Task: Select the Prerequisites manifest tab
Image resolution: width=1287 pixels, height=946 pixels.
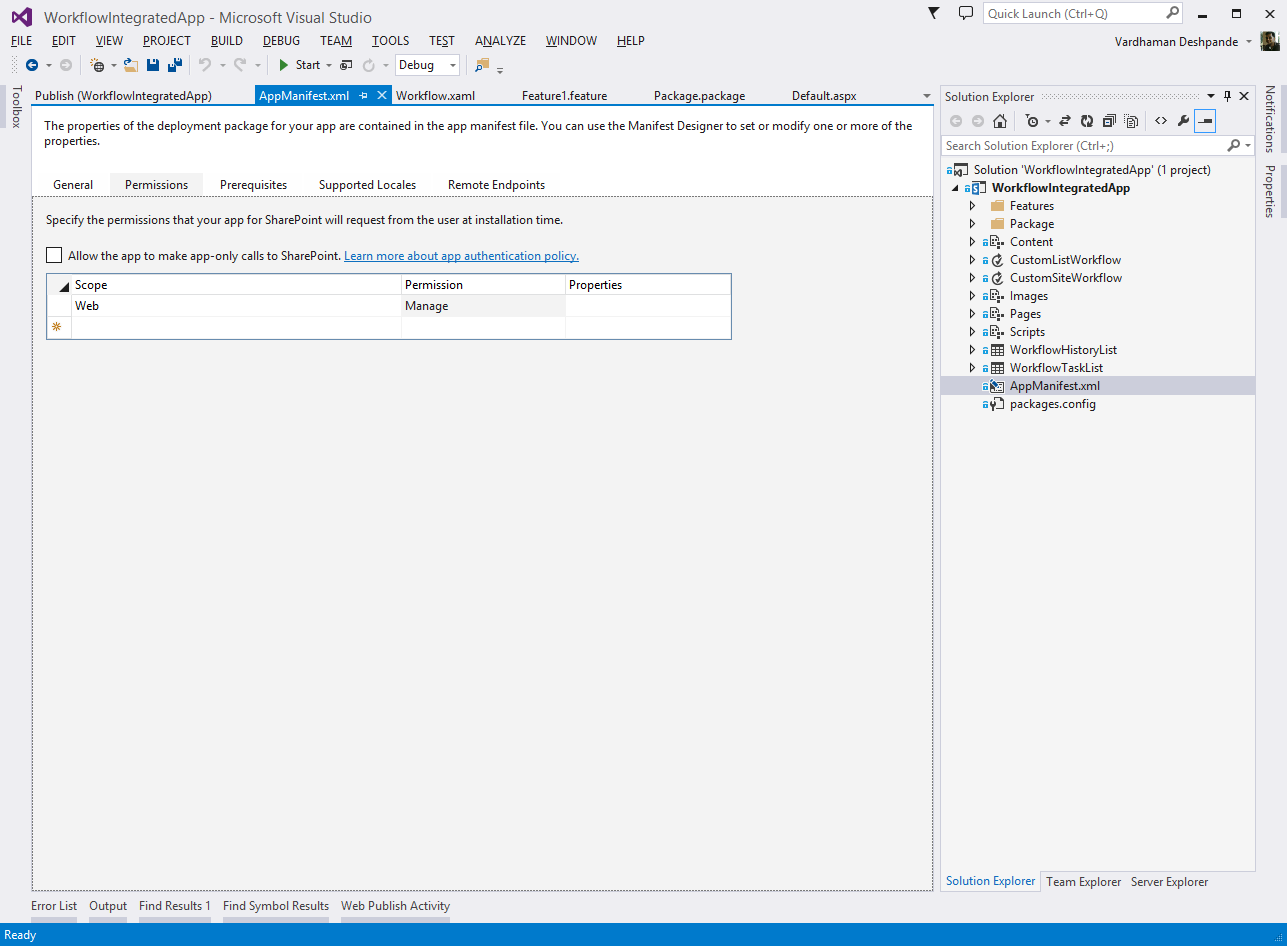Action: [253, 185]
